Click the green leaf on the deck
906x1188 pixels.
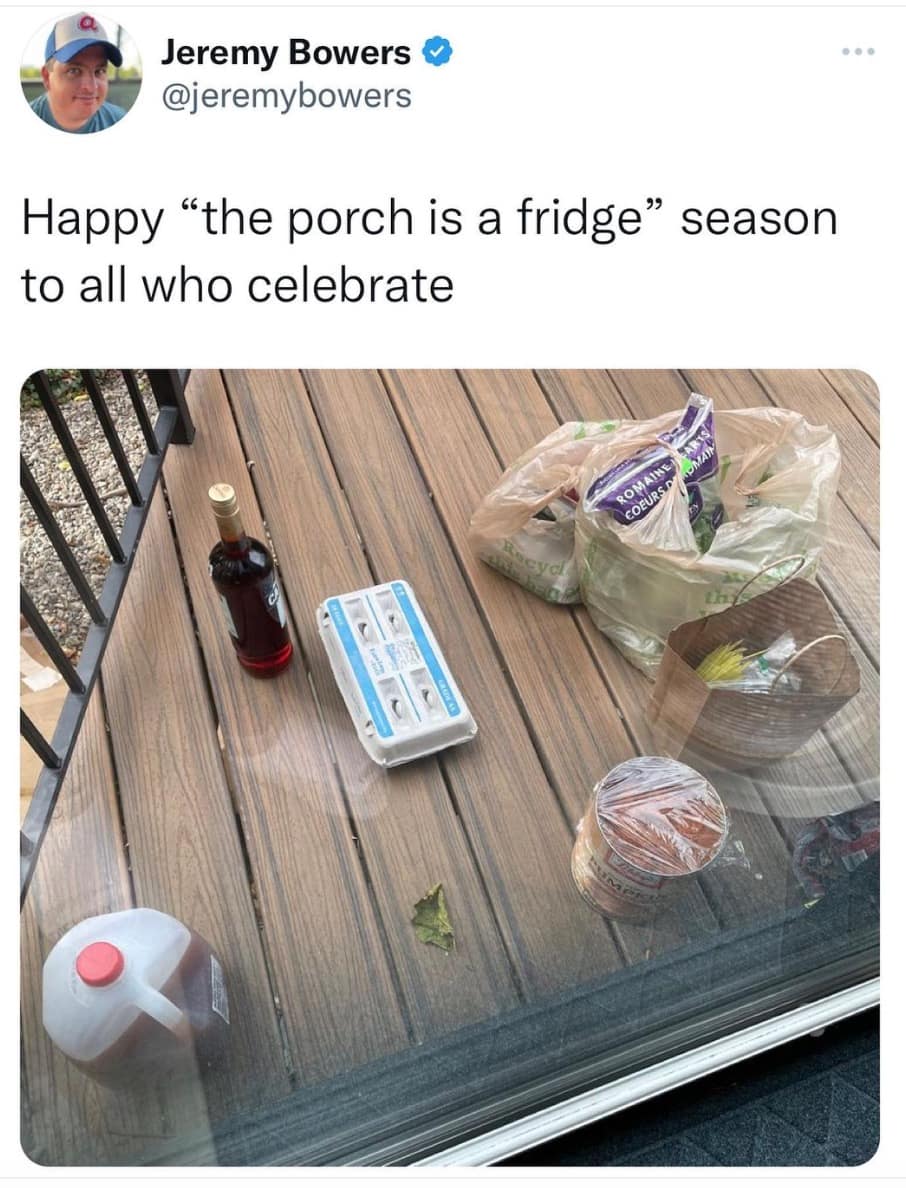coord(434,918)
